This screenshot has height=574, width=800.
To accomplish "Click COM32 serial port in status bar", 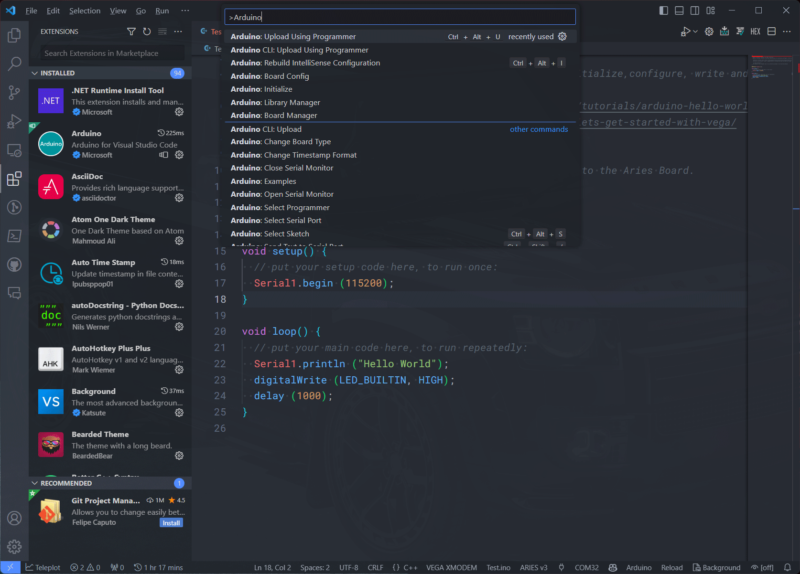I will [586, 567].
